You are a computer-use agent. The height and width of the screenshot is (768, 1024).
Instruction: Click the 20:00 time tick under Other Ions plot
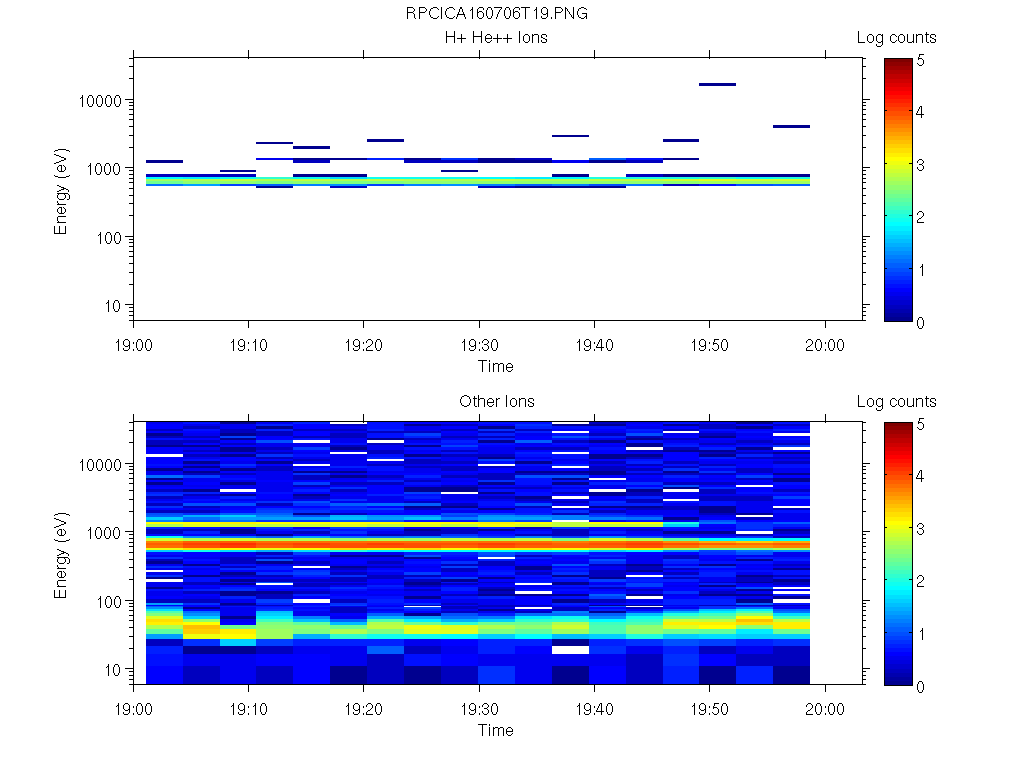click(825, 709)
